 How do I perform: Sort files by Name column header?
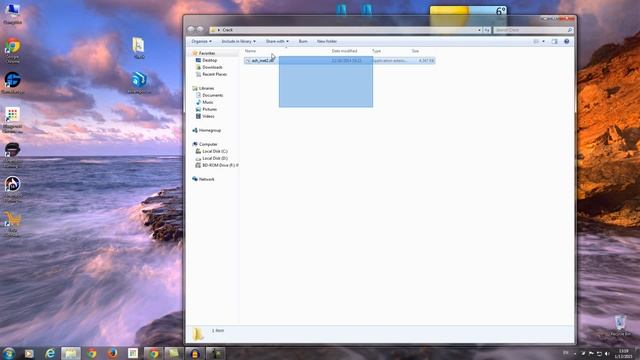(250, 51)
